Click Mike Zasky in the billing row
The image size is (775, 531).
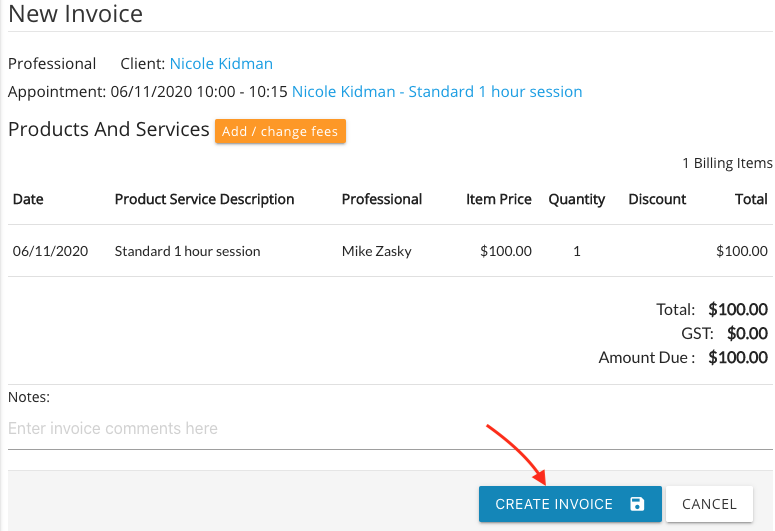[x=377, y=251]
